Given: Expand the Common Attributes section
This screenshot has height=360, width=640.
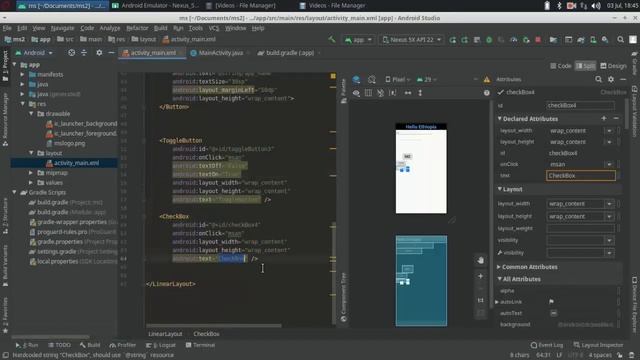Looking at the screenshot, I should [499, 267].
